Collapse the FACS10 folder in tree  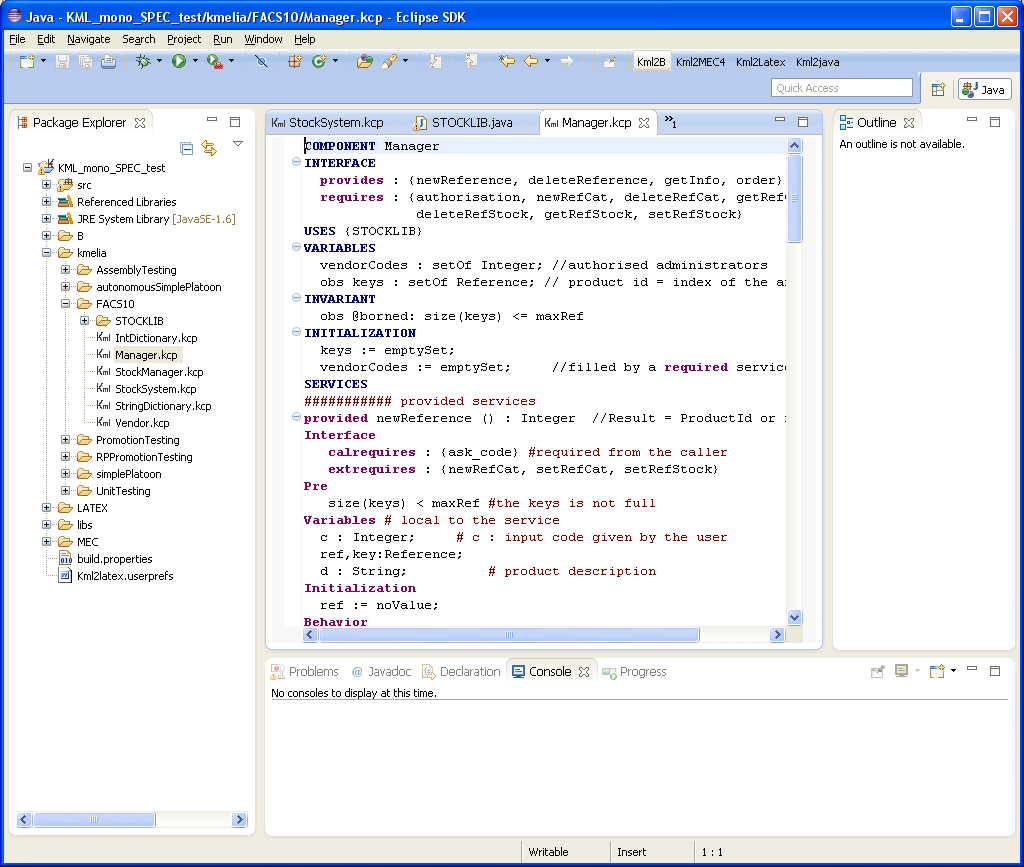coord(66,304)
